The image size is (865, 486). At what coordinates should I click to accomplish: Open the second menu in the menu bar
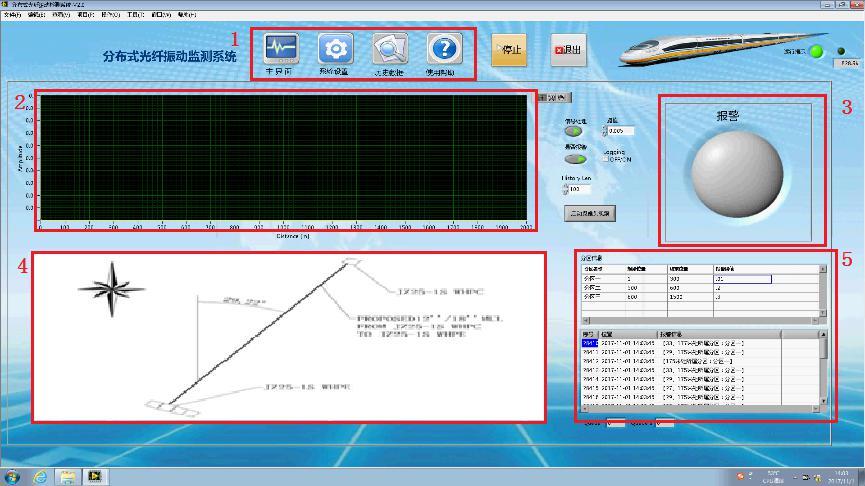36,15
